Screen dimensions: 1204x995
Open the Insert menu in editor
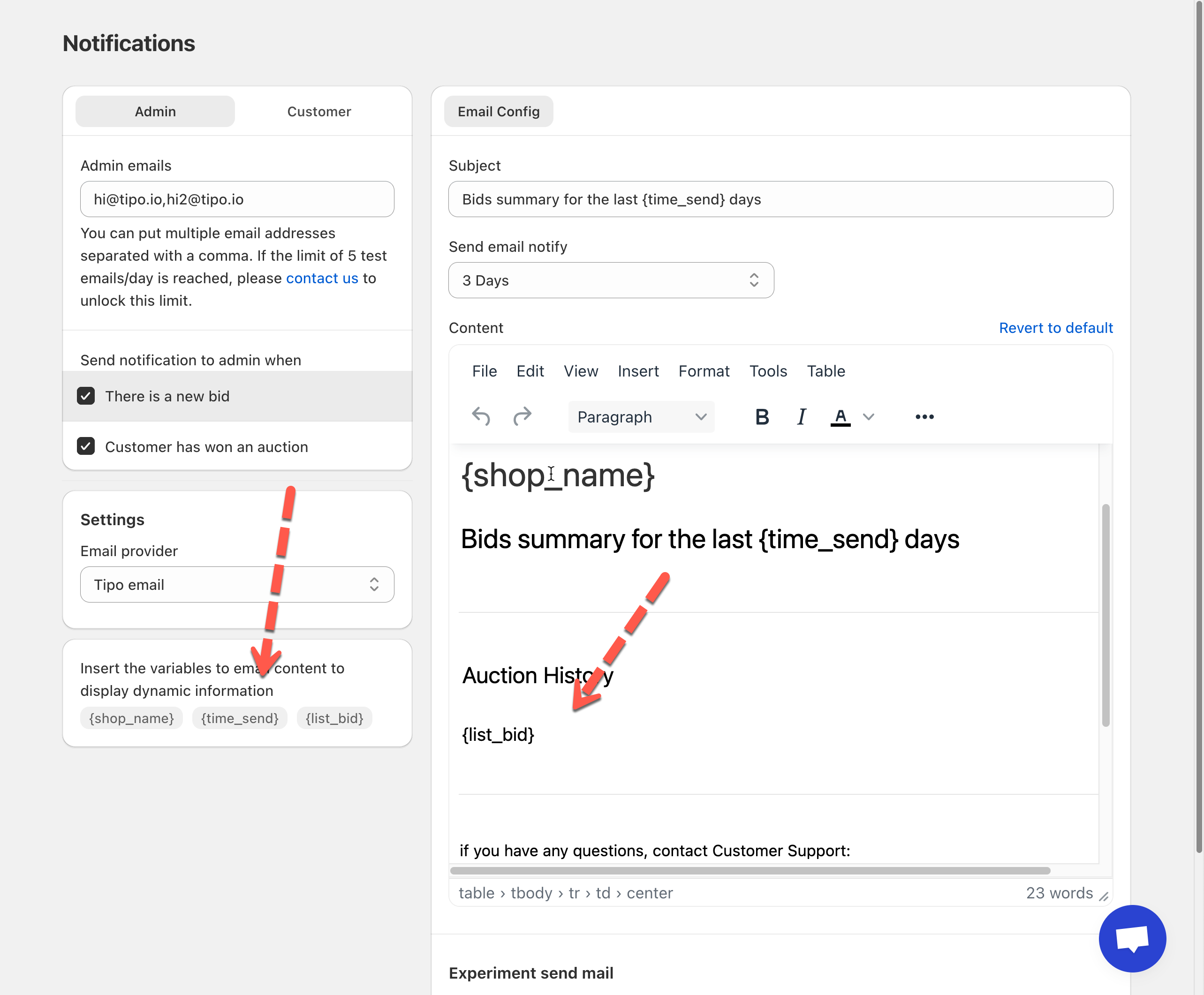(x=637, y=371)
